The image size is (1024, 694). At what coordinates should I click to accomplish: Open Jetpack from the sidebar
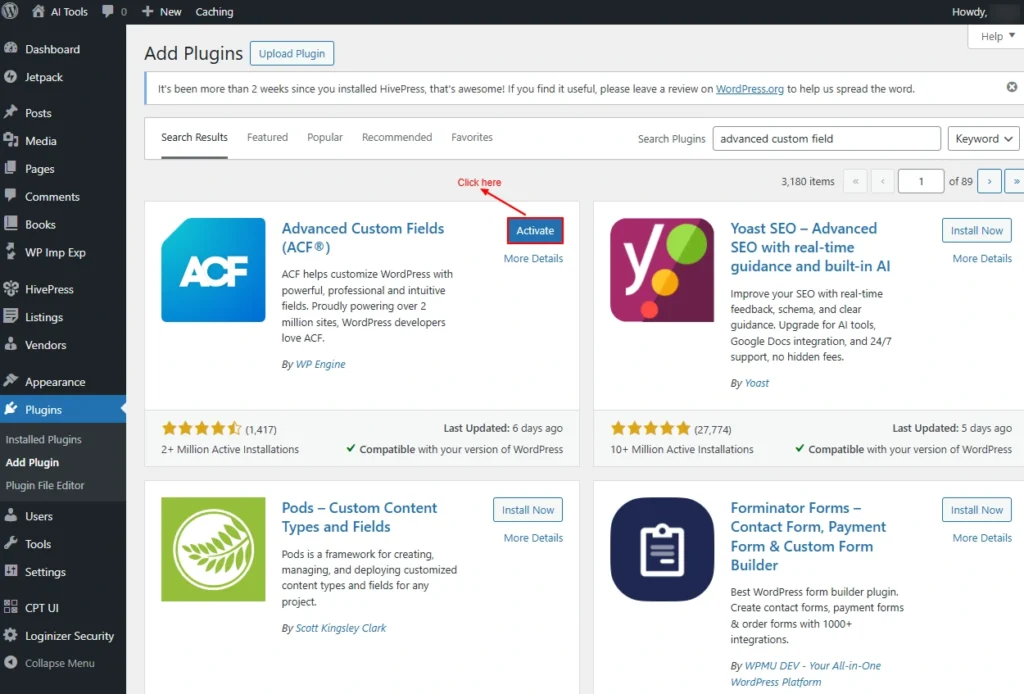(x=43, y=77)
